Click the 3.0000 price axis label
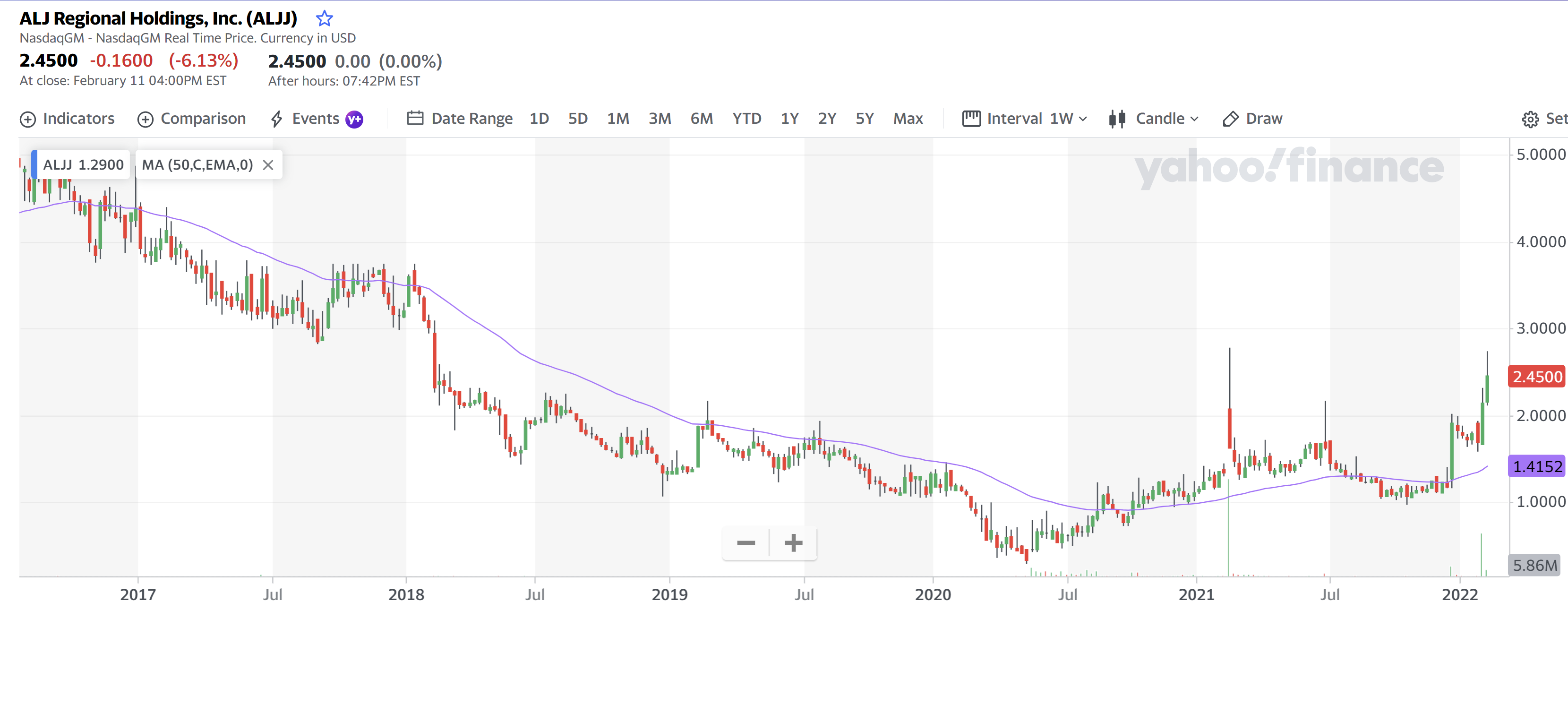1568x705 pixels. coord(1541,329)
